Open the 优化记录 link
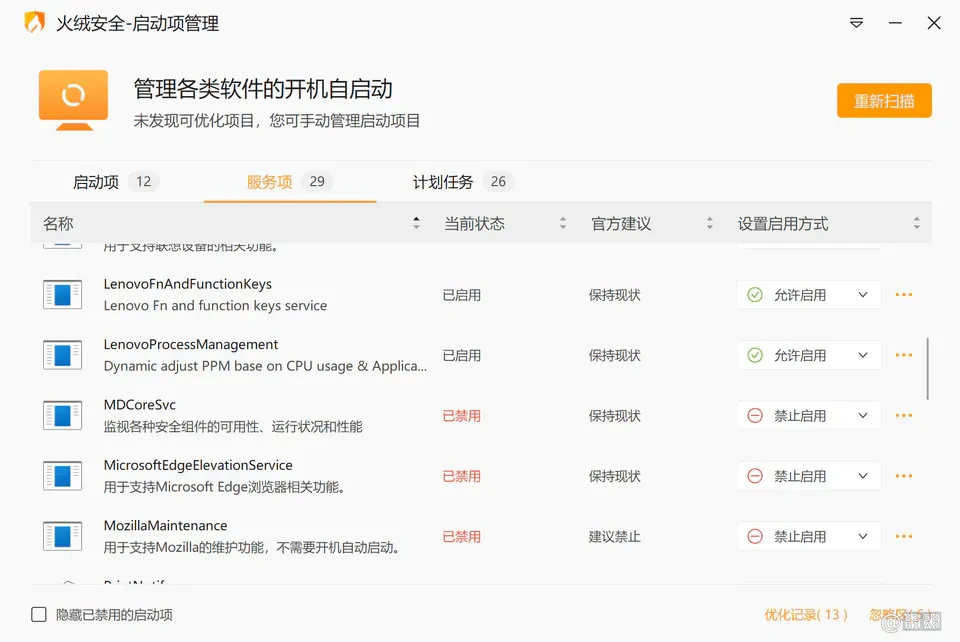 (x=806, y=614)
